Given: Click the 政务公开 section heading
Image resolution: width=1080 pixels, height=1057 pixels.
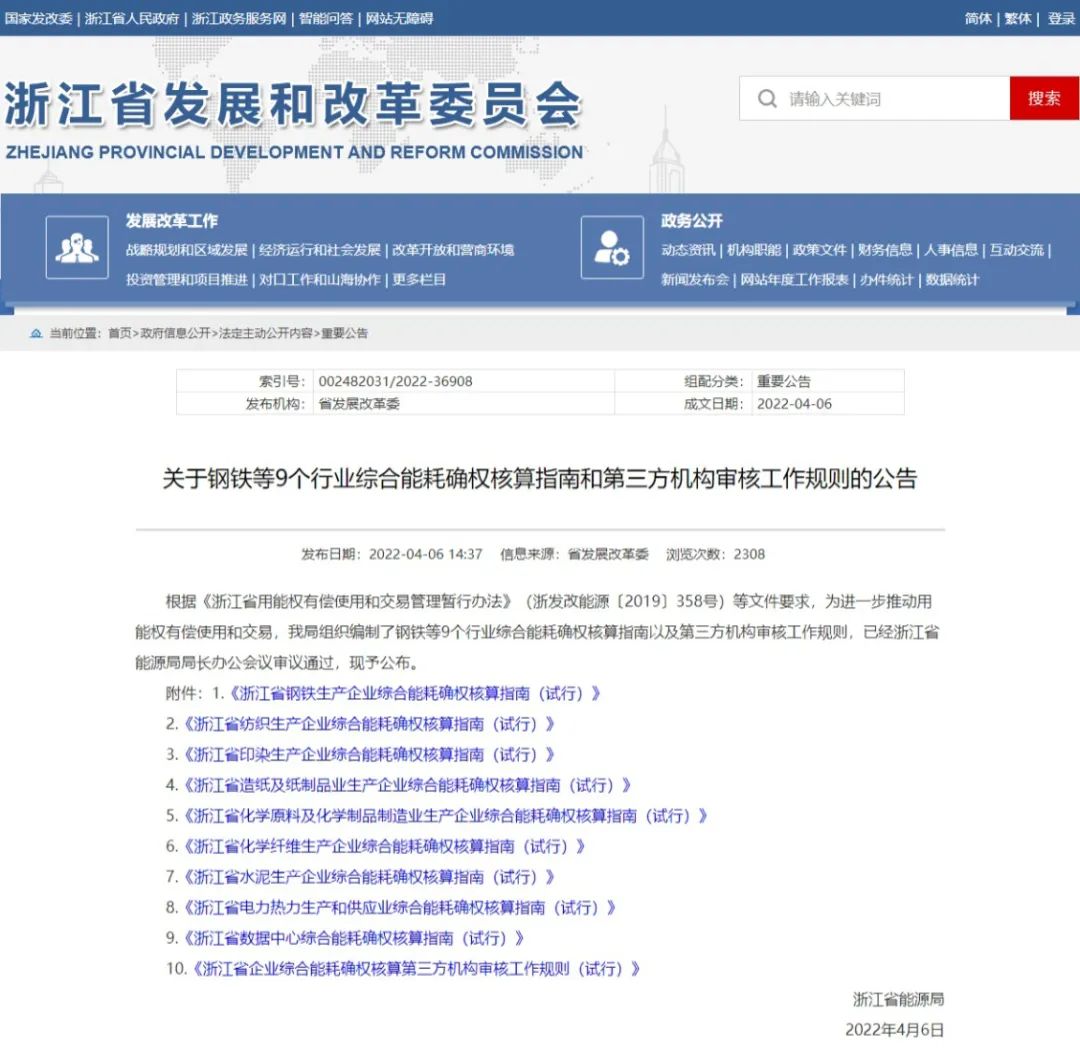Looking at the screenshot, I should (x=692, y=221).
